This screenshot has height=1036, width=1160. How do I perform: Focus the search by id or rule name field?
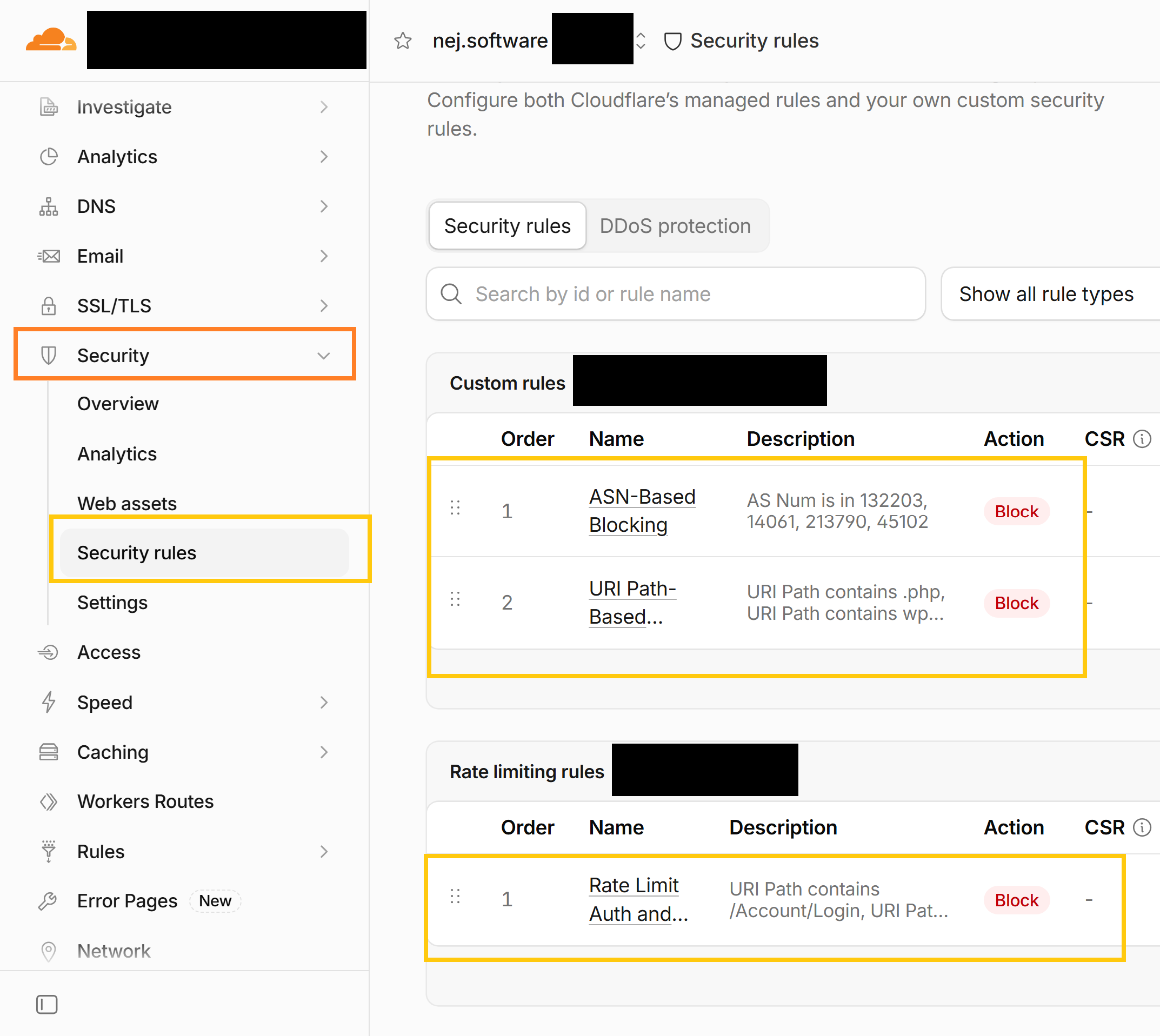tap(676, 294)
